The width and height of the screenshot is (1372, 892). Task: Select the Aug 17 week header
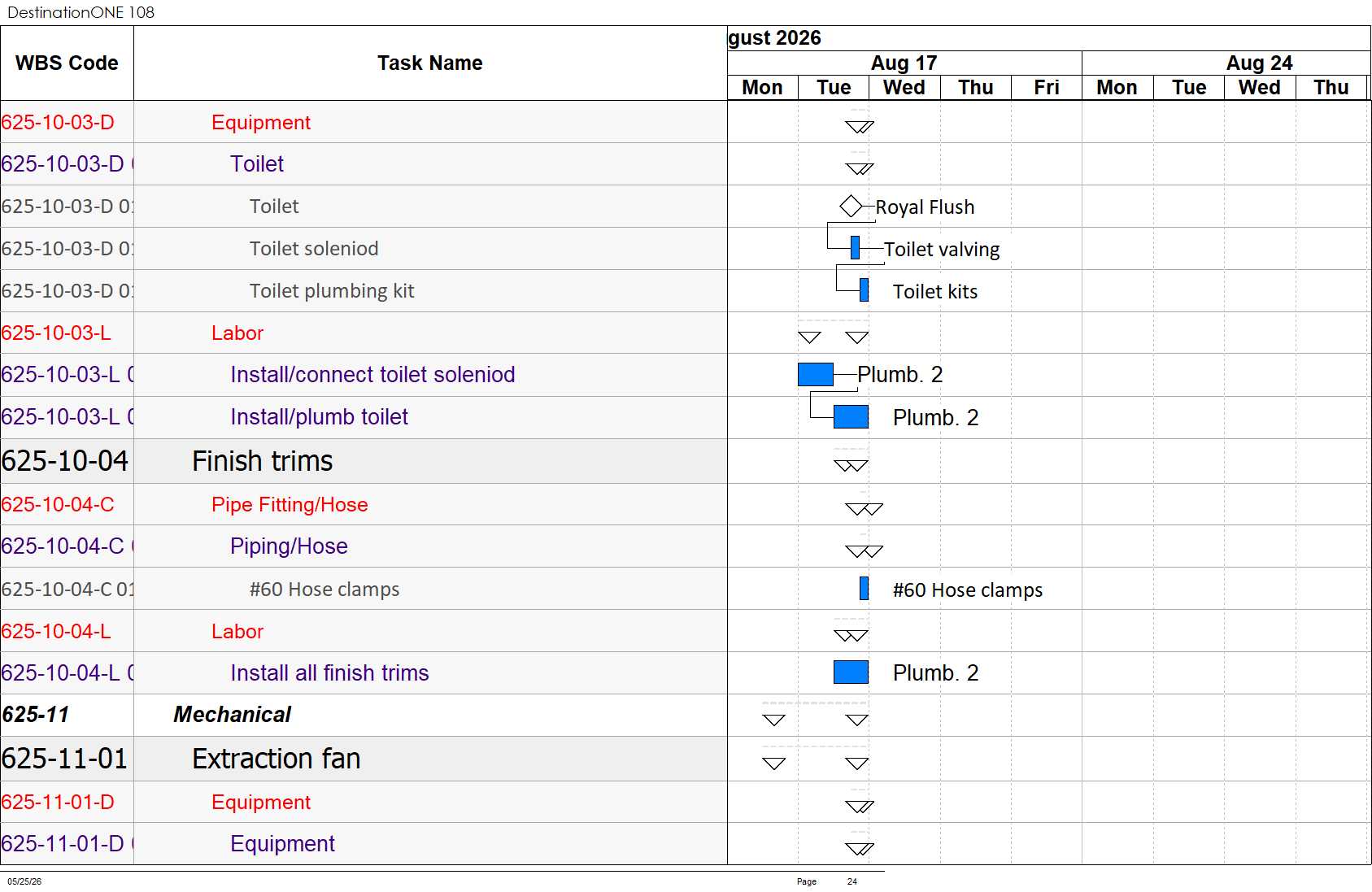(904, 63)
